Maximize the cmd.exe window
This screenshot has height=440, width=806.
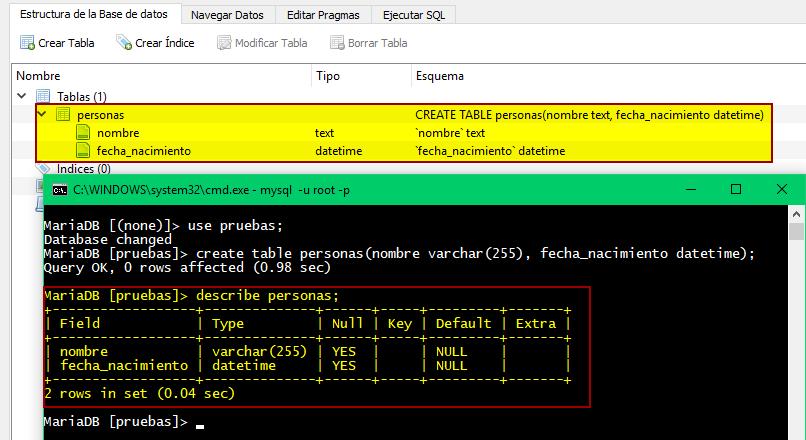(x=736, y=189)
